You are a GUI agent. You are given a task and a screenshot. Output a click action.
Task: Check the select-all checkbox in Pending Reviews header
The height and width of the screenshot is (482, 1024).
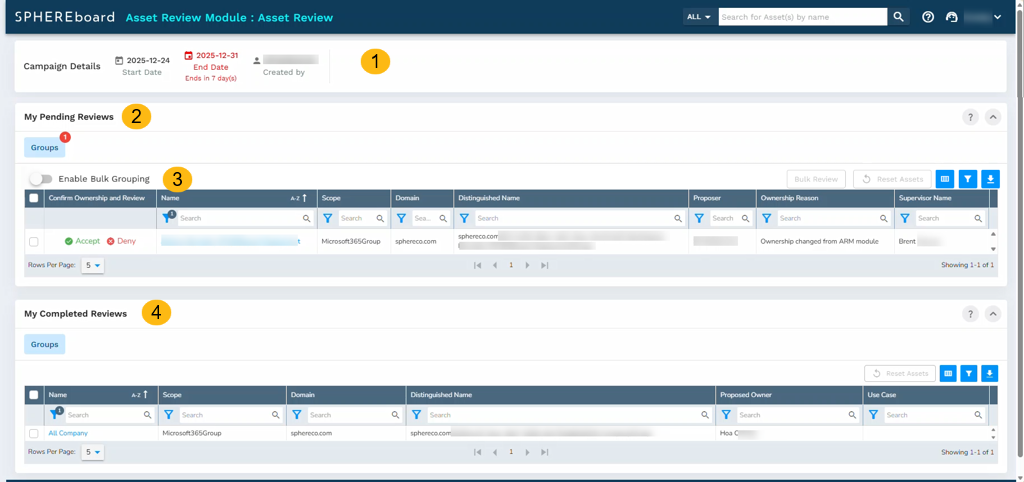point(34,198)
